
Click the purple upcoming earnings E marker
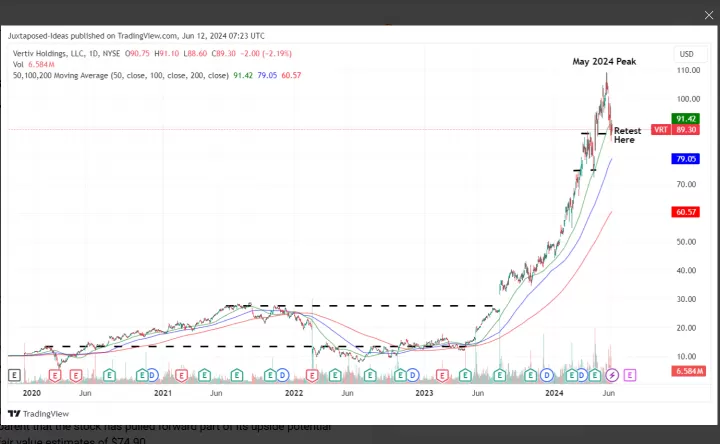click(631, 375)
